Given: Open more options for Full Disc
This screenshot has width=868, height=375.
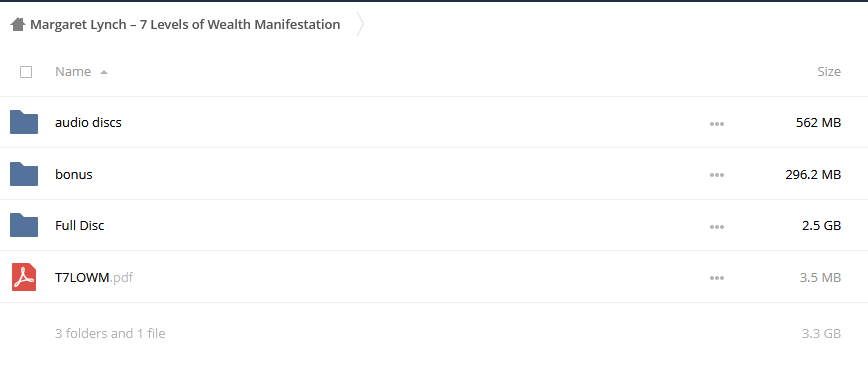Looking at the screenshot, I should tap(717, 227).
